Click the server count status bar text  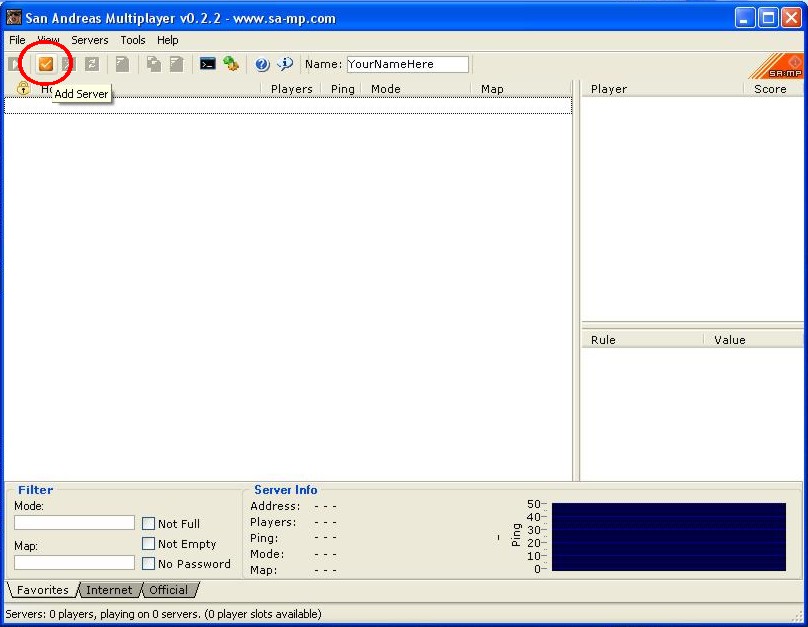click(163, 614)
